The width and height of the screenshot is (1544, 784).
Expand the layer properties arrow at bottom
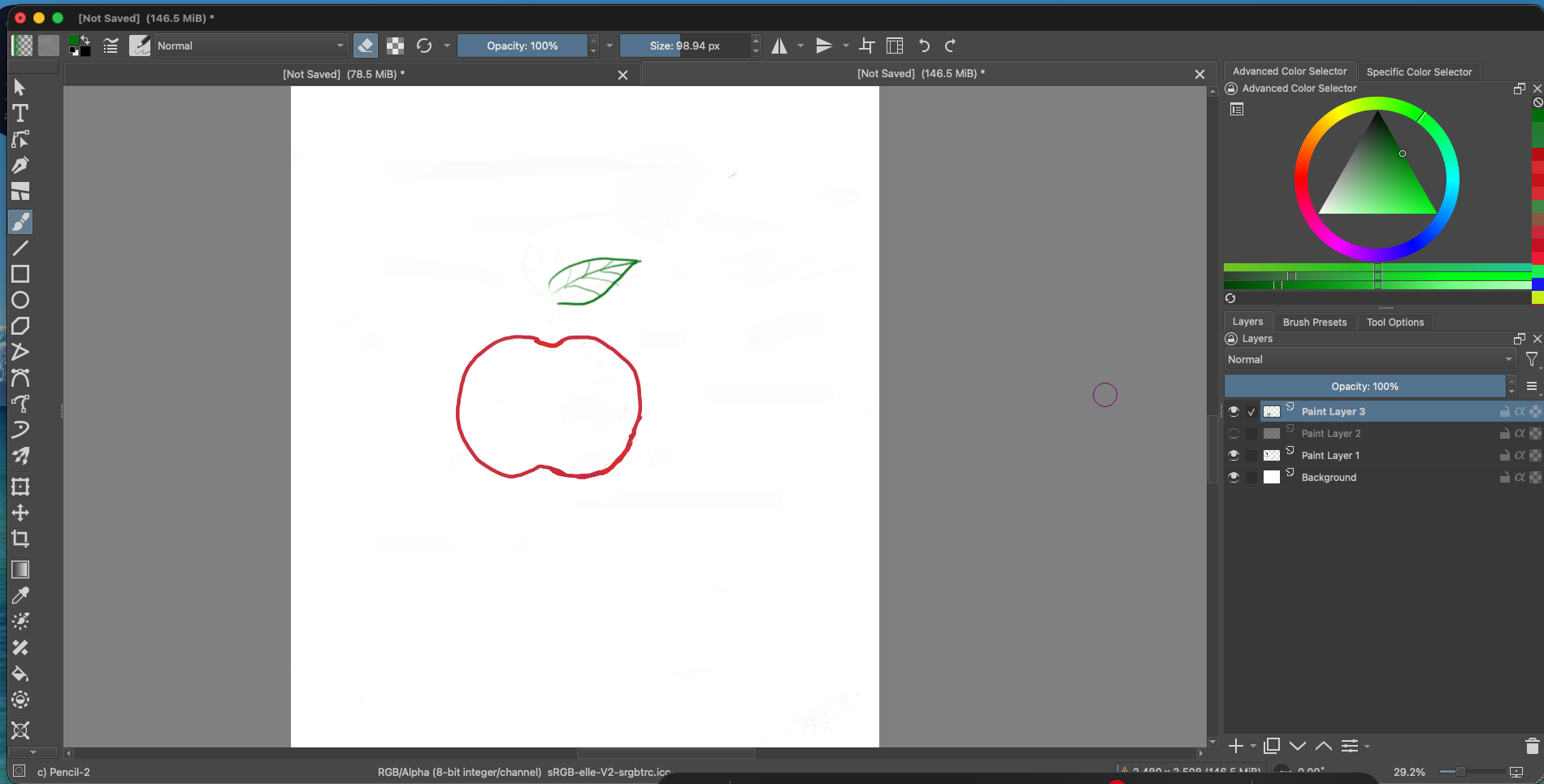[1367, 746]
